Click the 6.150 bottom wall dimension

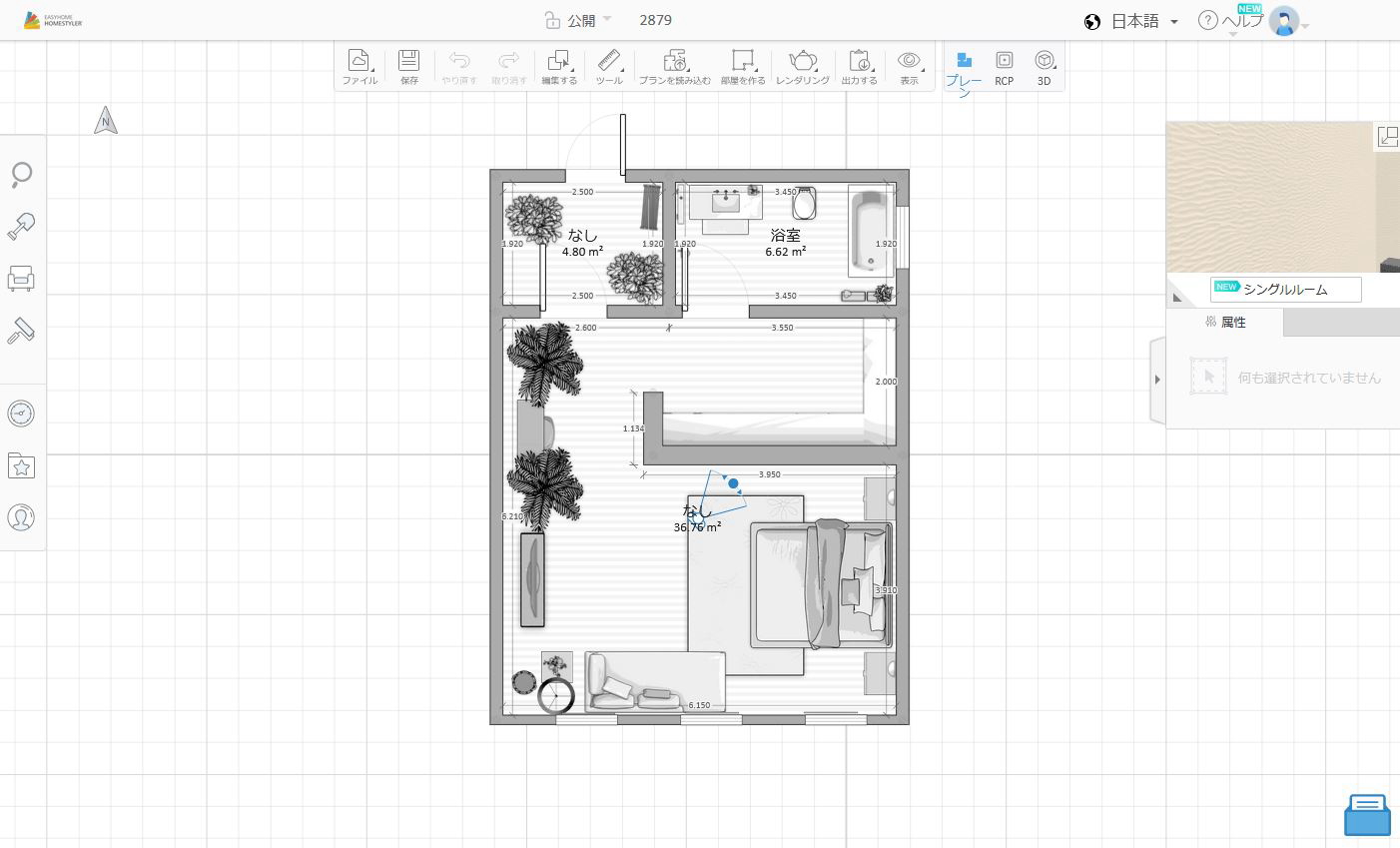(699, 705)
